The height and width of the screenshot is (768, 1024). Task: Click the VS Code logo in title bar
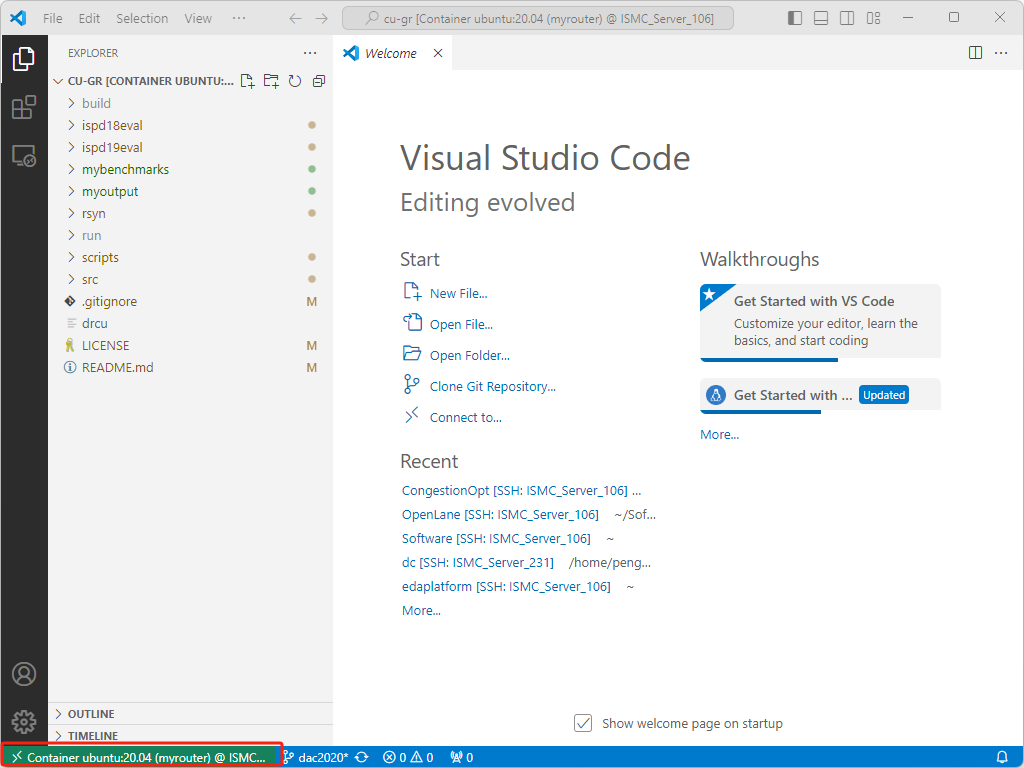click(18, 18)
